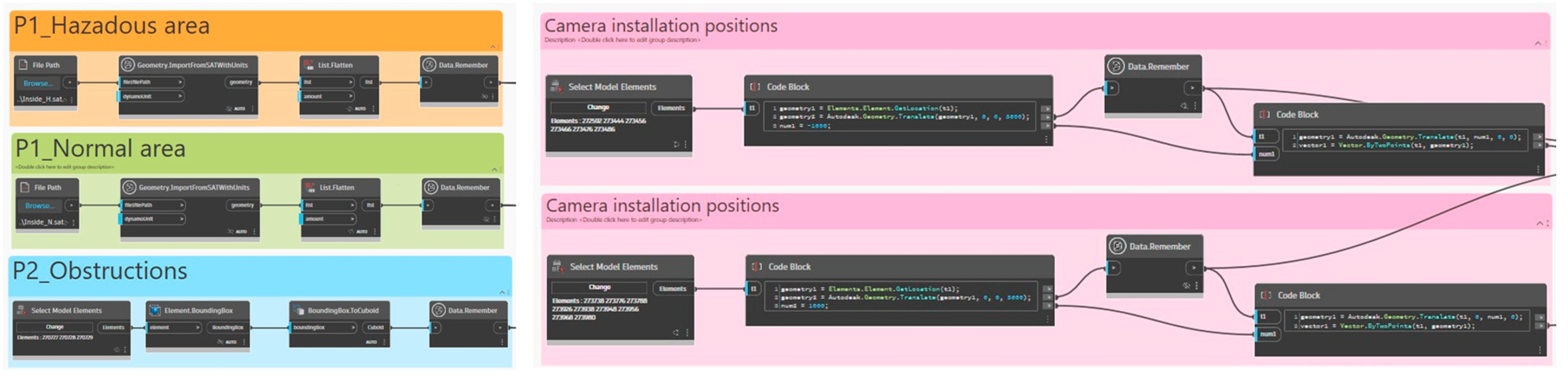Toggle preview eye on Element.BoundingBox node
Image resolution: width=1568 pixels, height=380 pixels.
pyautogui.click(x=220, y=342)
